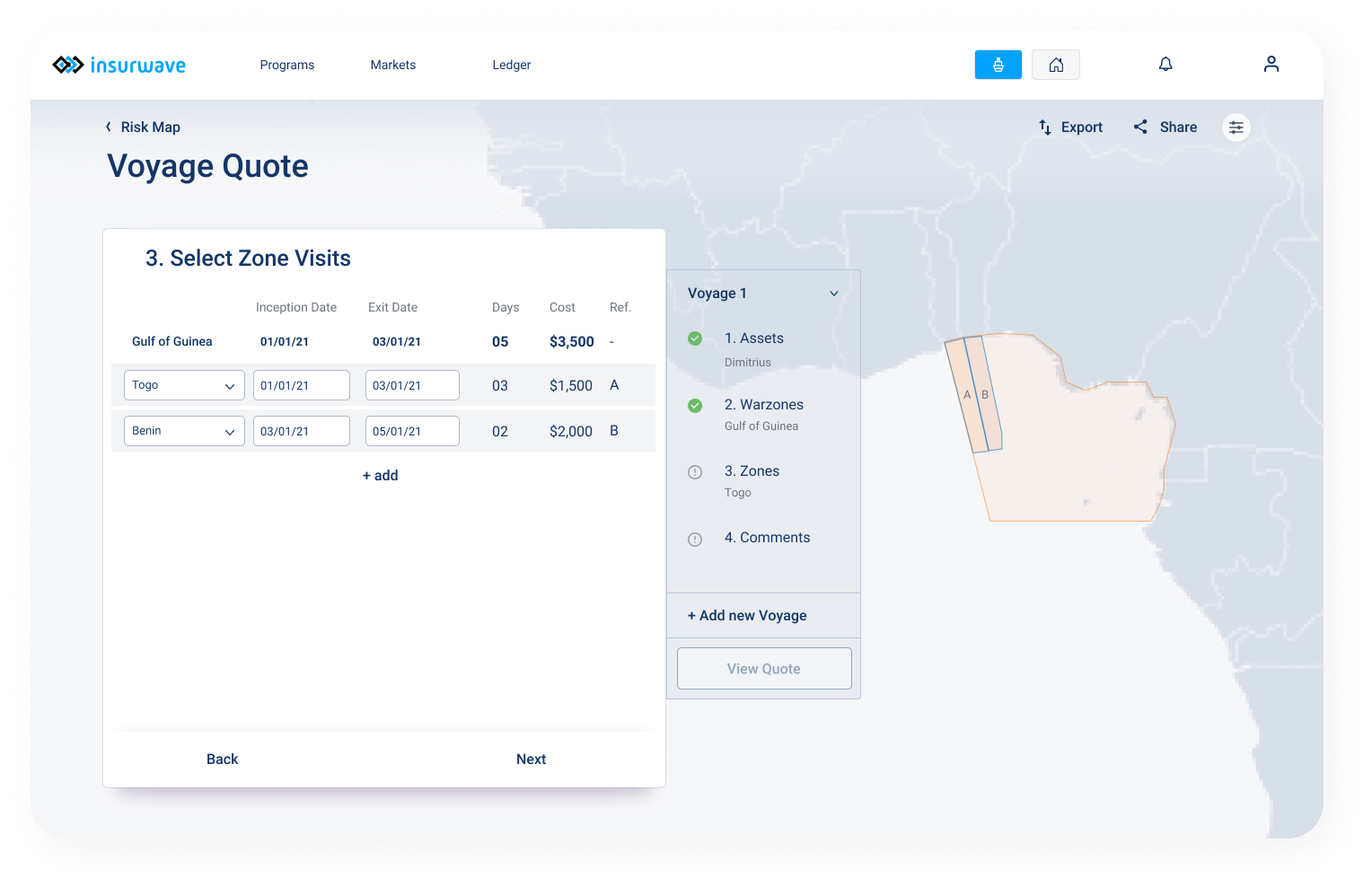Image resolution: width=1372 pixels, height=887 pixels.
Task: Go to step 2. Warzones
Action: 764,405
